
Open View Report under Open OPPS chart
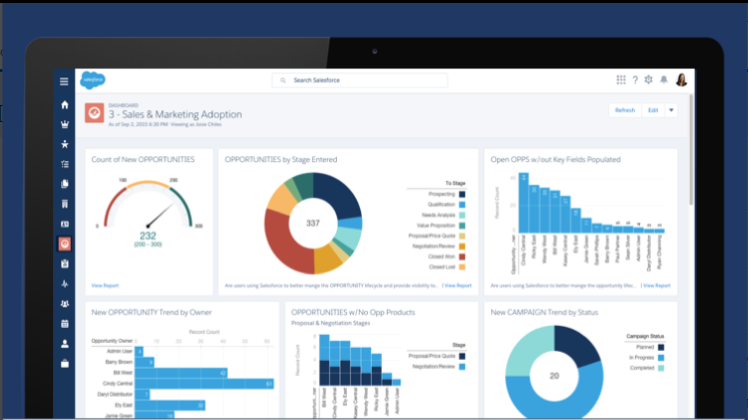coord(657,285)
